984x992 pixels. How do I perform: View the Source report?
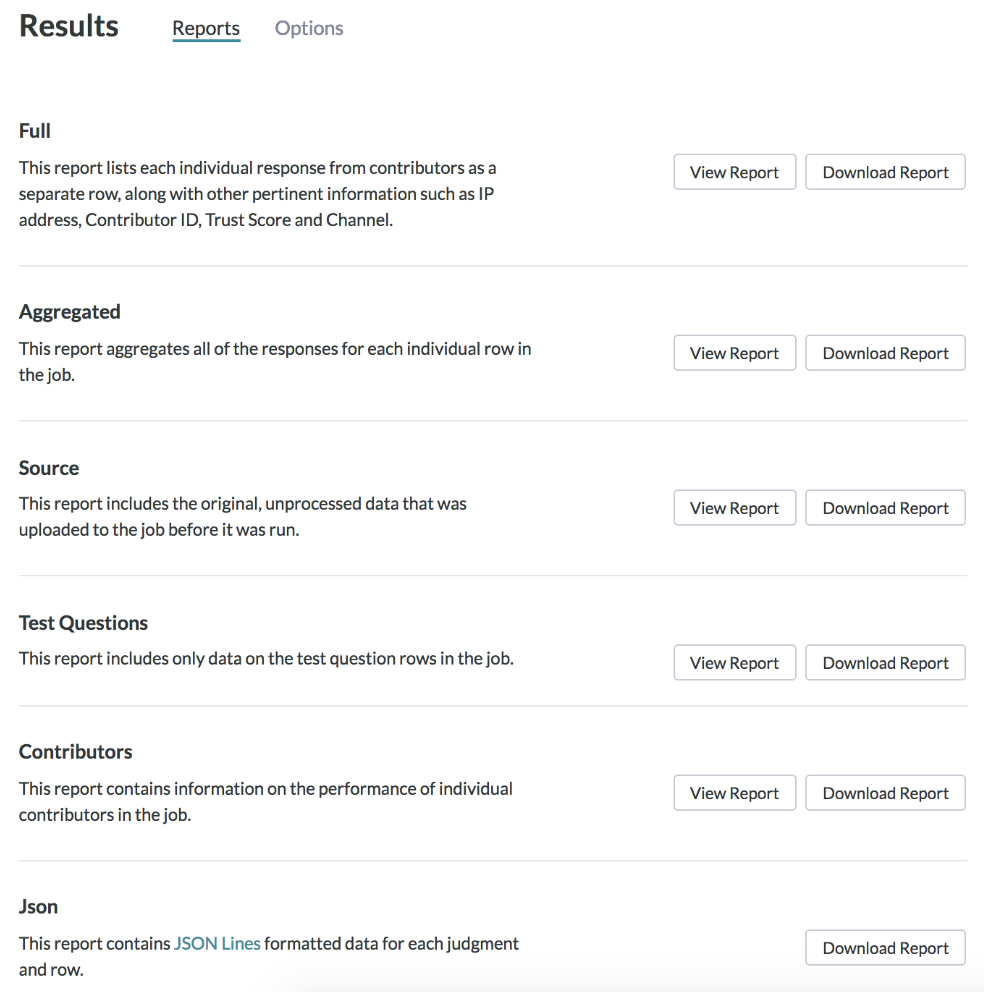tap(734, 508)
